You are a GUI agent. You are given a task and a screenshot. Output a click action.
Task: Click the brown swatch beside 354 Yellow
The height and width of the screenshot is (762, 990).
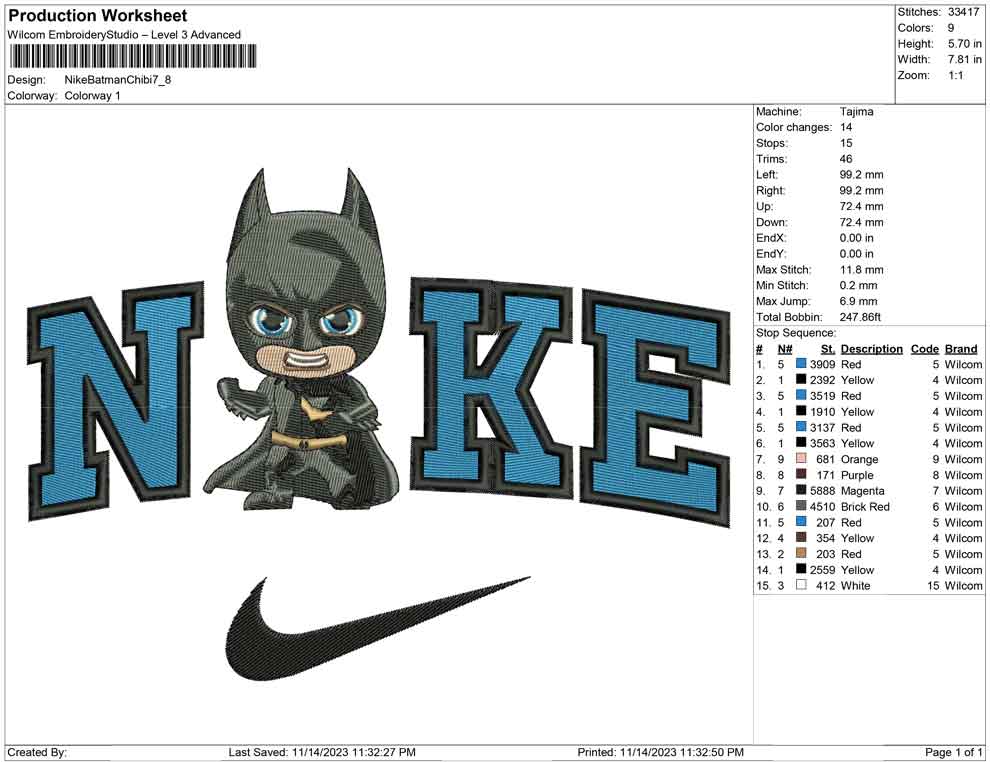[801, 537]
